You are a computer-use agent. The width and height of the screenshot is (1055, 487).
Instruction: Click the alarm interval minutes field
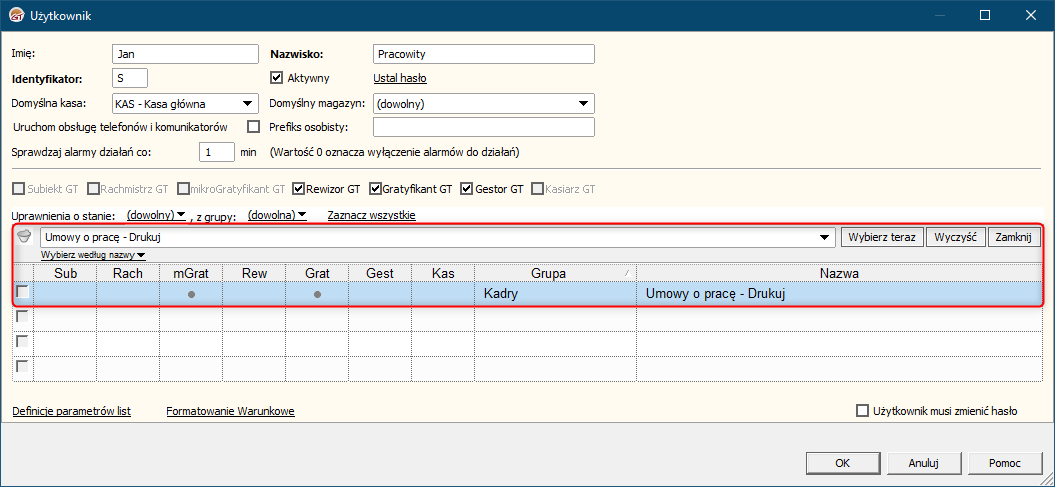pos(217,152)
